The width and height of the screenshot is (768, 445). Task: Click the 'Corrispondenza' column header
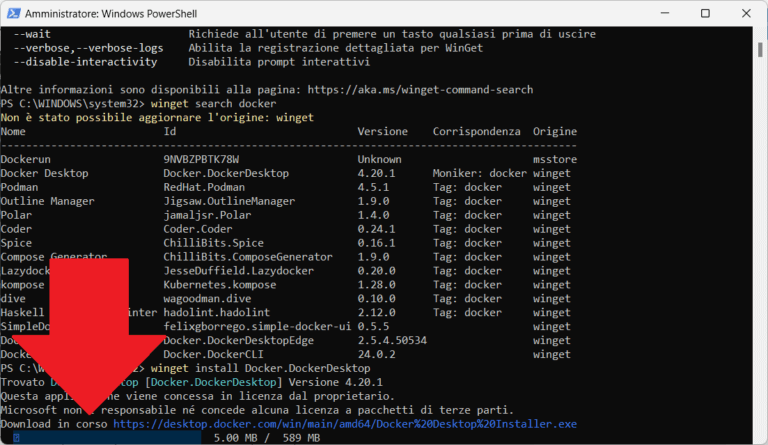(477, 131)
